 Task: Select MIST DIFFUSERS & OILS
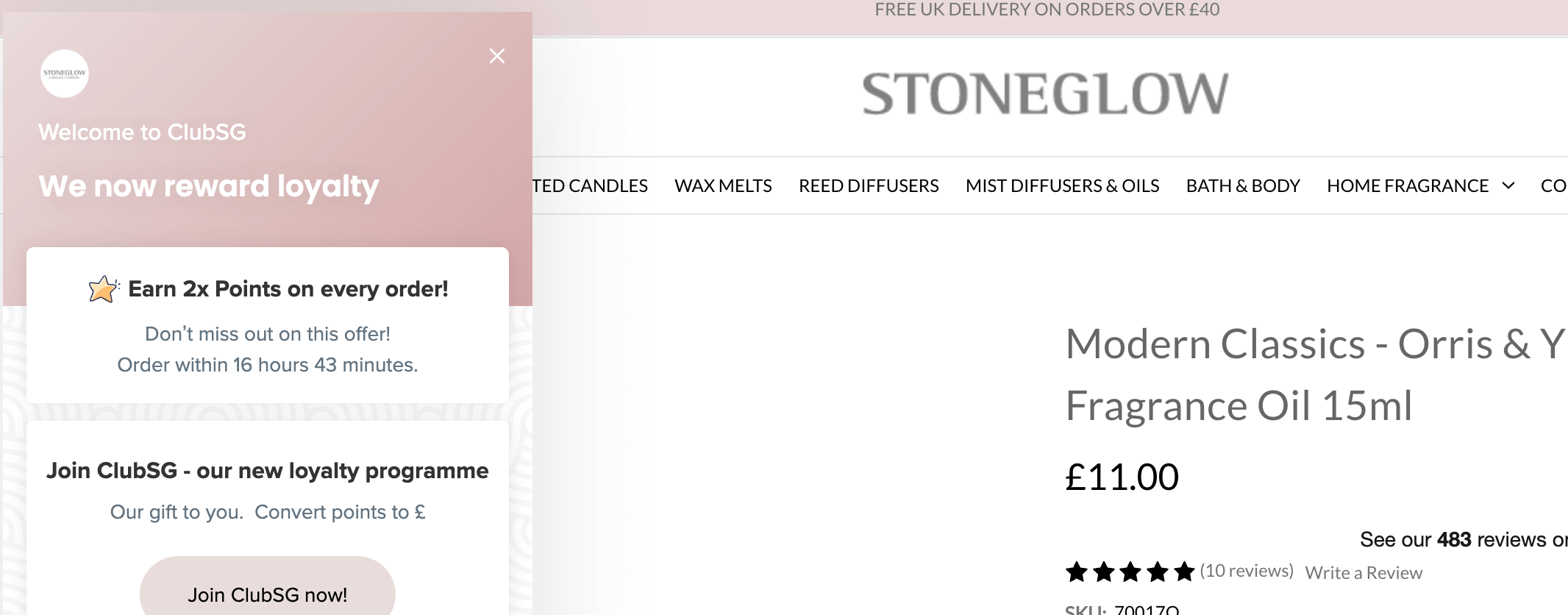click(1062, 185)
